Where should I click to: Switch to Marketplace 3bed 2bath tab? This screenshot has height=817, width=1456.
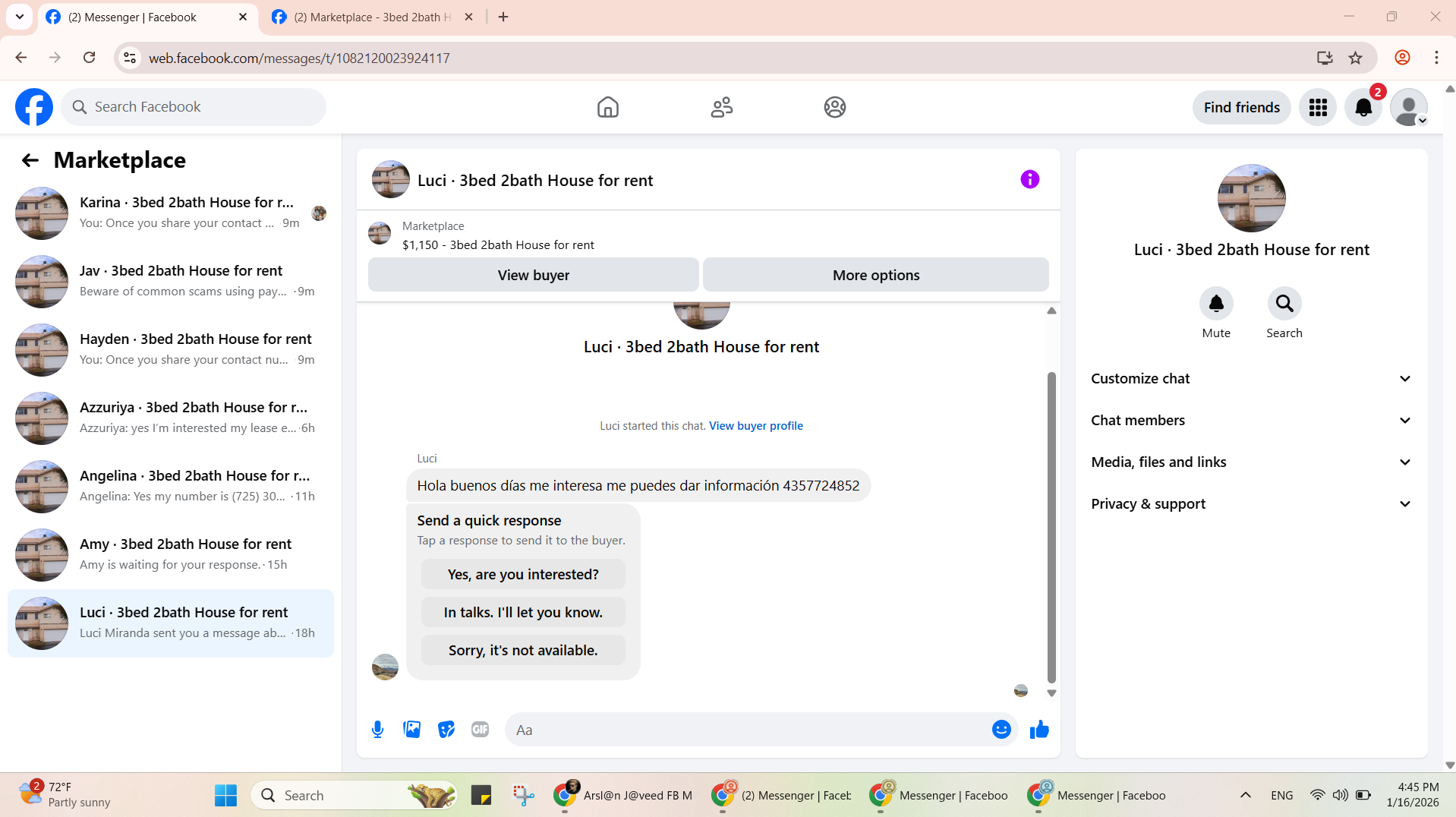(x=372, y=17)
